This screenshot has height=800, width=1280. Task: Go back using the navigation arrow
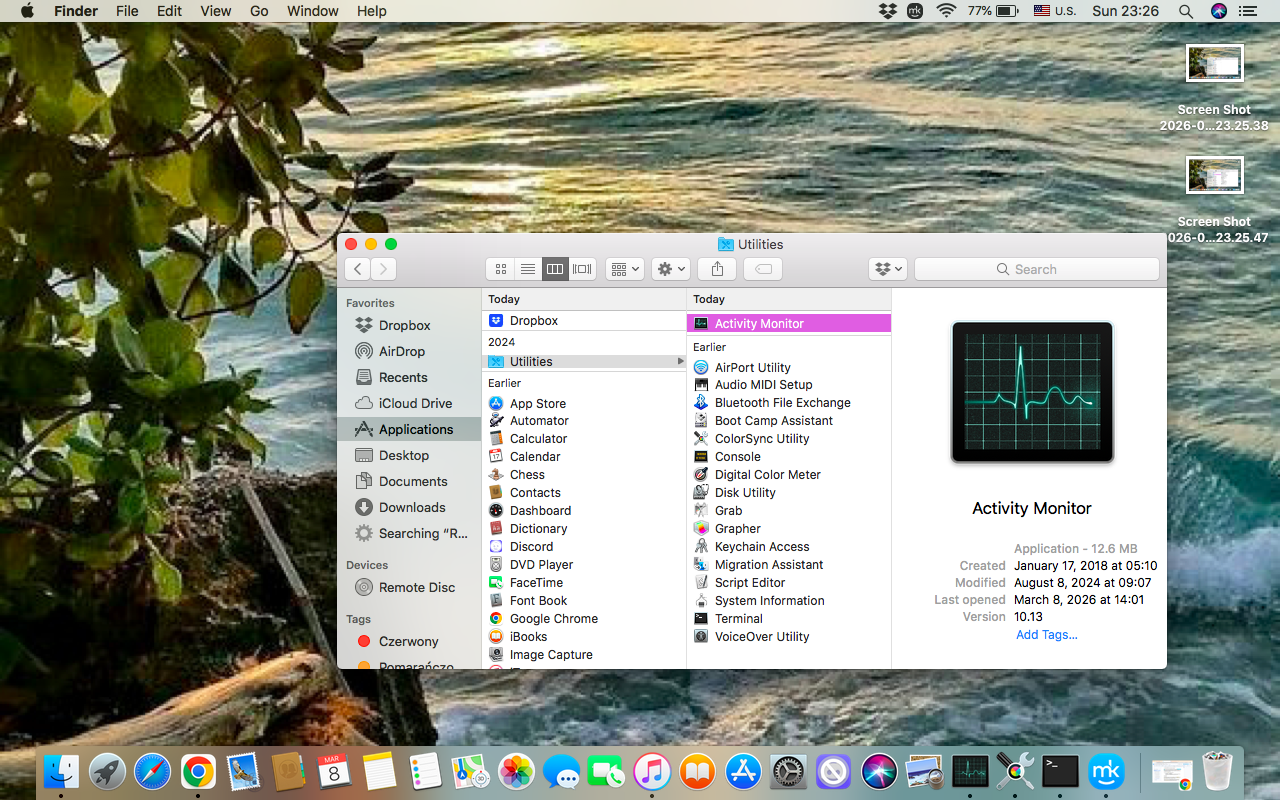click(357, 268)
